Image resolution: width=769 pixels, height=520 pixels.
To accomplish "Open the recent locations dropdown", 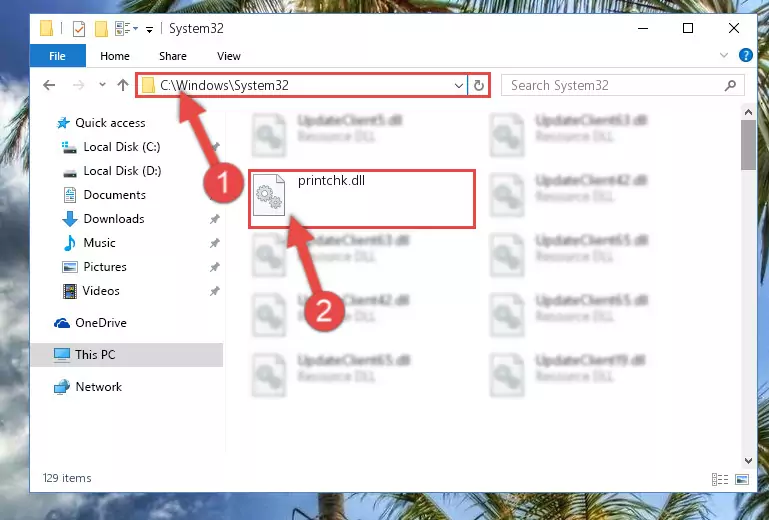I will tap(102, 85).
